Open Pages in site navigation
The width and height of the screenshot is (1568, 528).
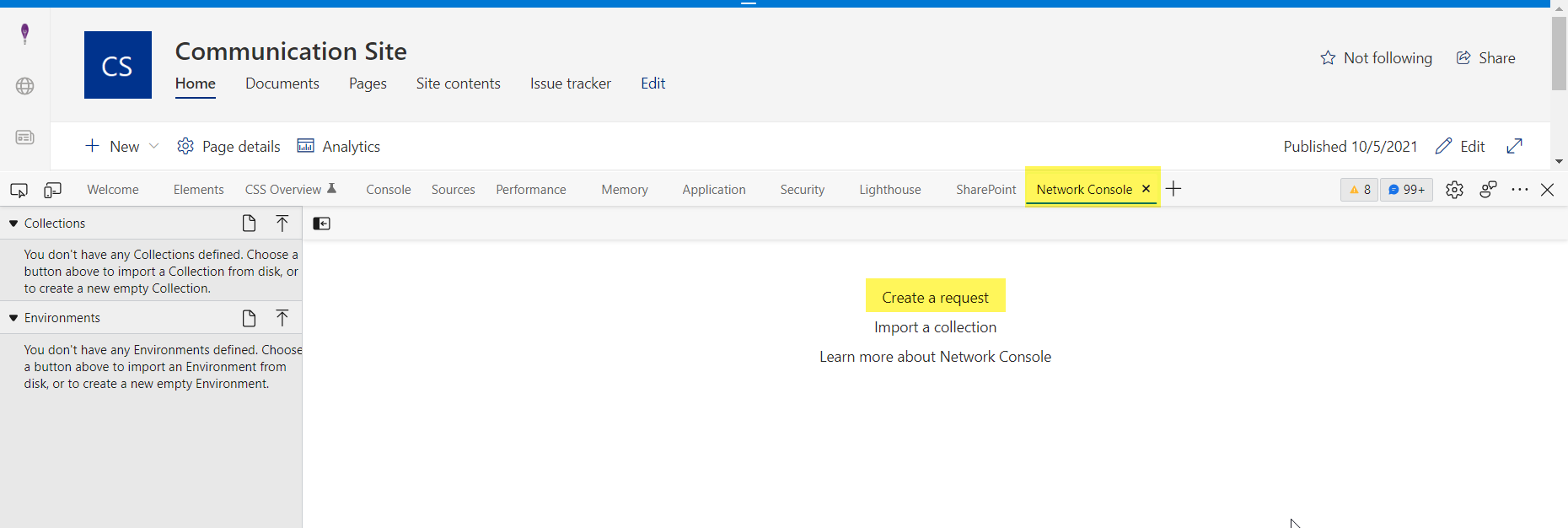point(368,84)
